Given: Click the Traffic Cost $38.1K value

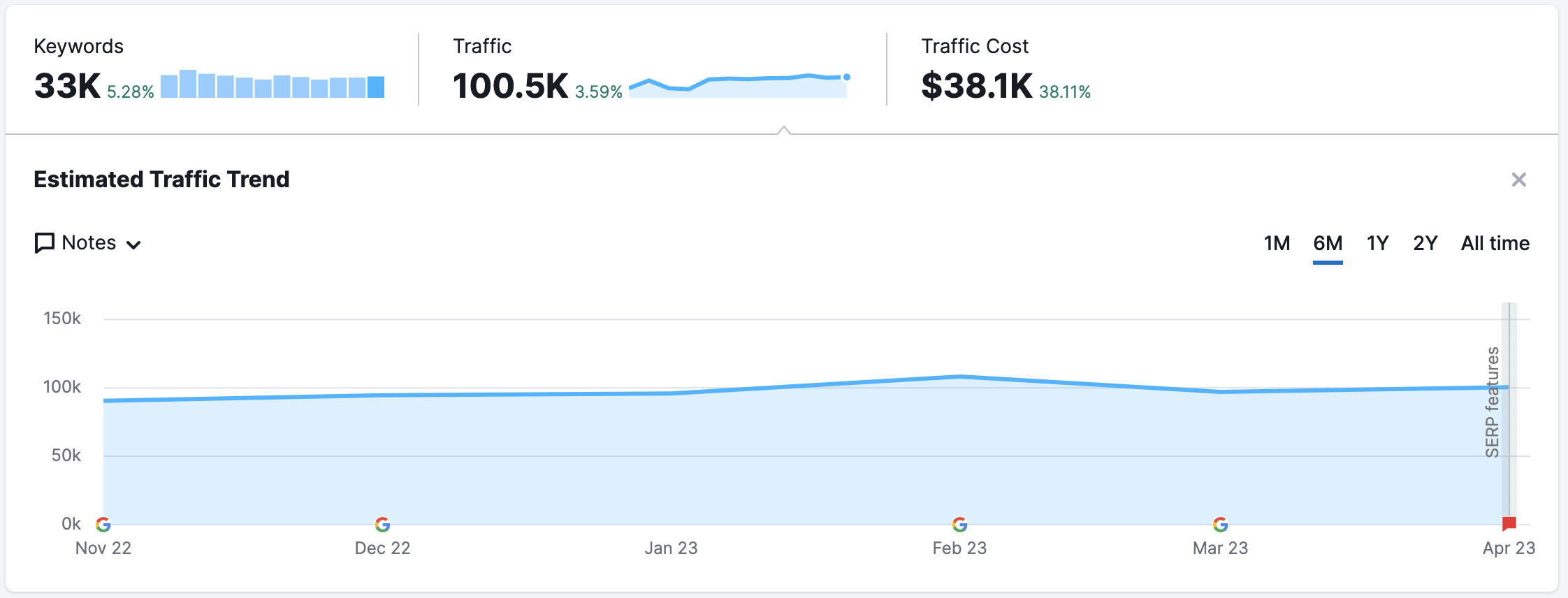Looking at the screenshot, I should [975, 85].
